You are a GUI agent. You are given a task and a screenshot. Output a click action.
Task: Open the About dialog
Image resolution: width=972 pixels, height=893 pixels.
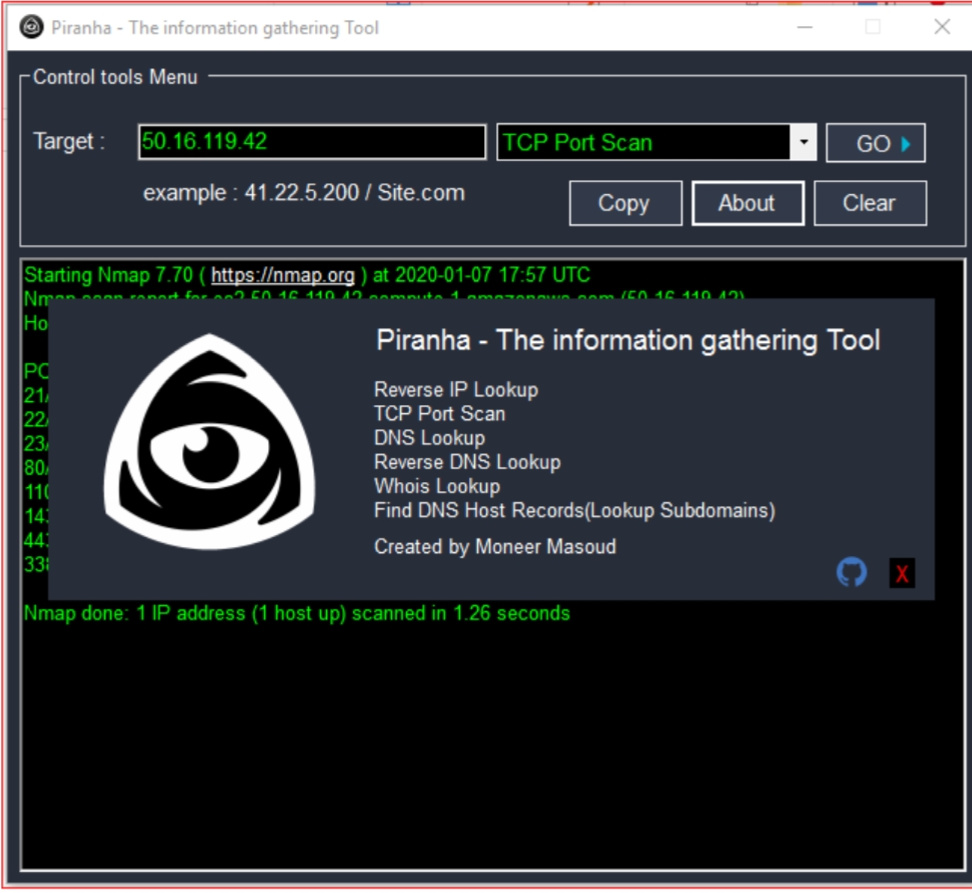coord(748,203)
